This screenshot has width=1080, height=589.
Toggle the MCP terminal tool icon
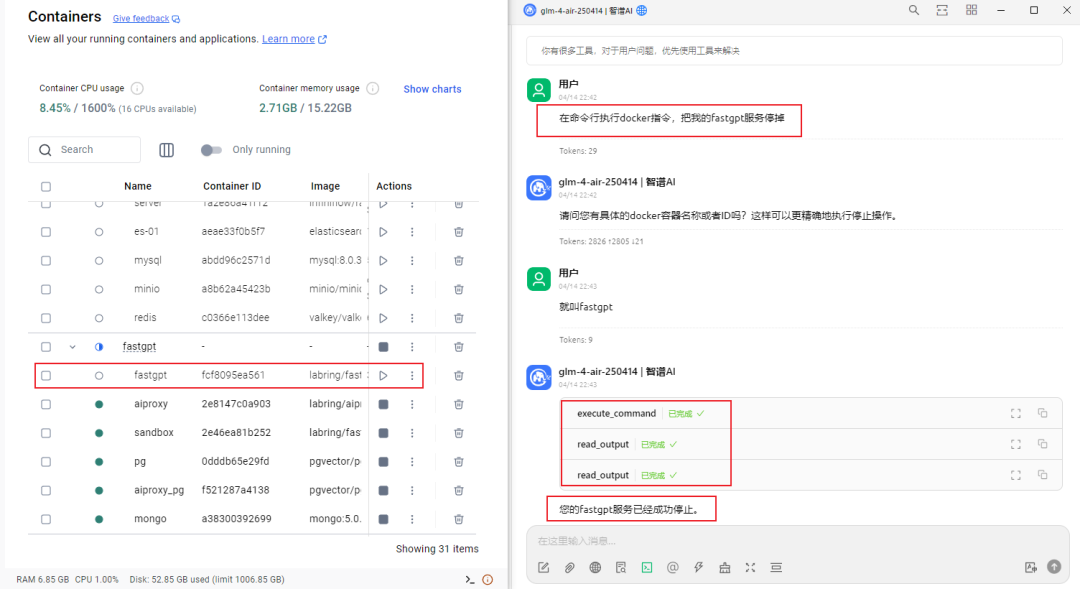(x=647, y=568)
